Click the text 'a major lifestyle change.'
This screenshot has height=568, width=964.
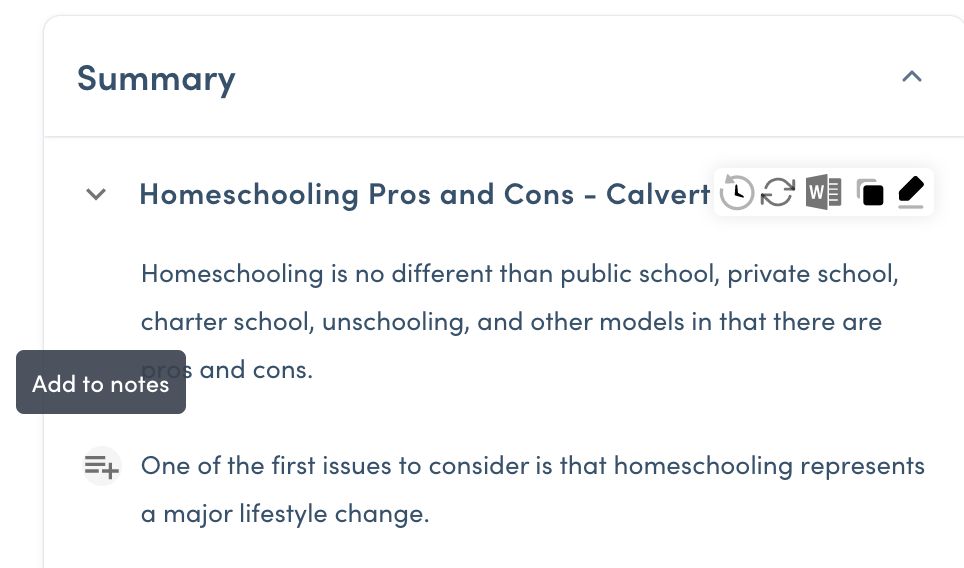(x=285, y=515)
